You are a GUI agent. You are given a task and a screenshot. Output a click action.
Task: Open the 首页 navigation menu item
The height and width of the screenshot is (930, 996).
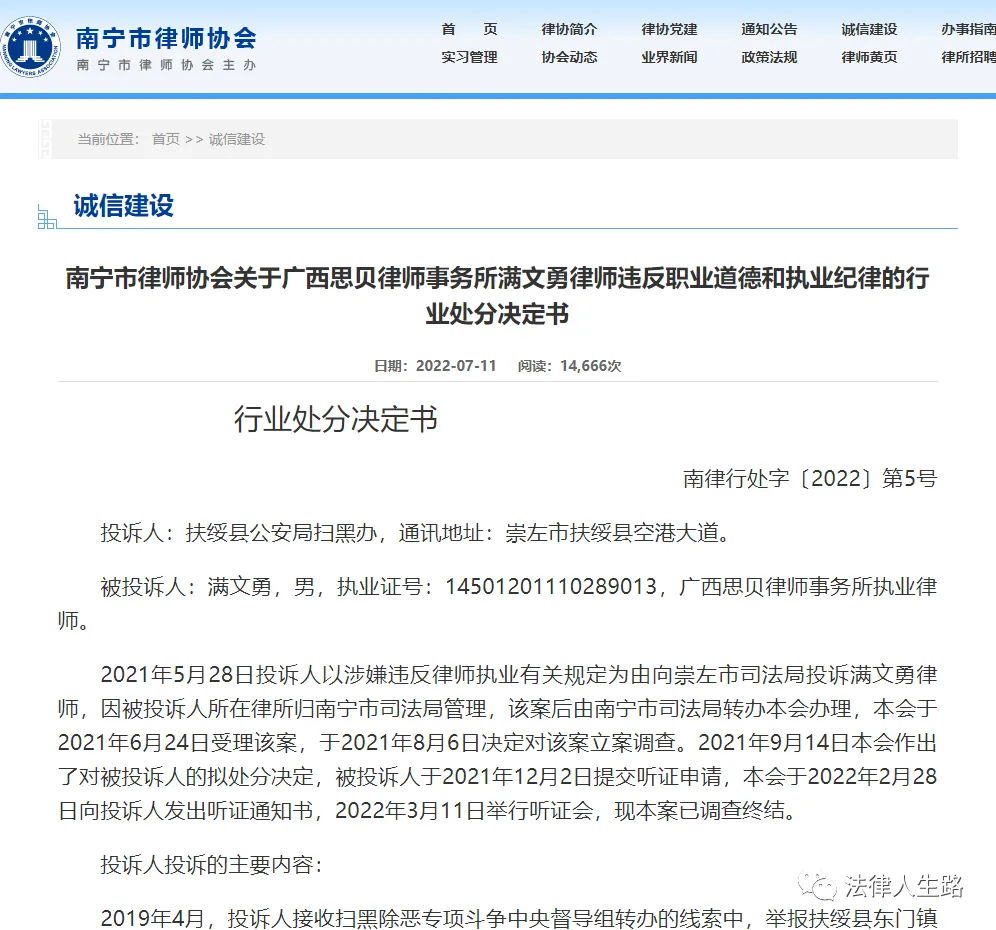[469, 29]
